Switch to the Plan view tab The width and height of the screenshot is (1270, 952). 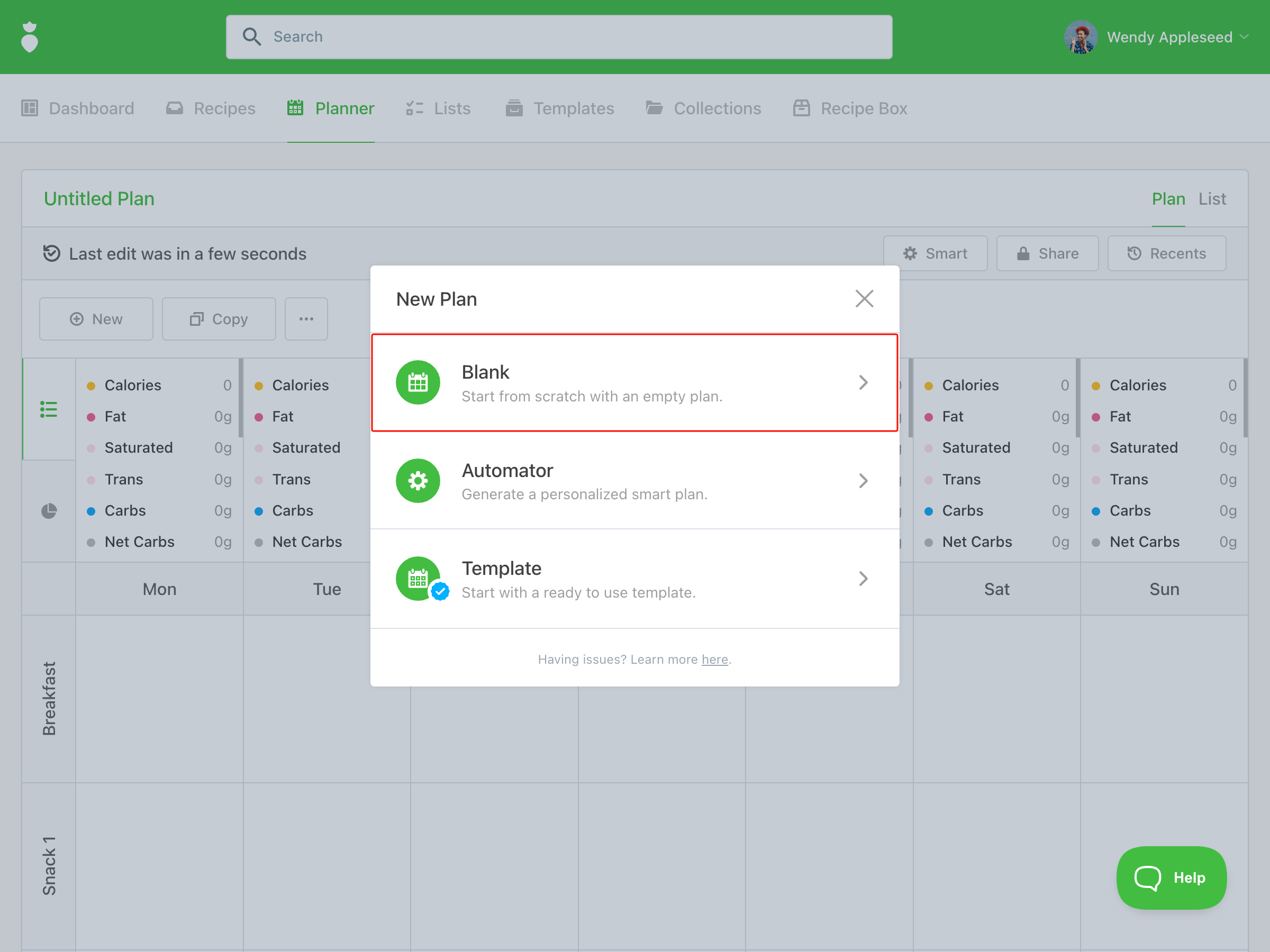(1168, 198)
